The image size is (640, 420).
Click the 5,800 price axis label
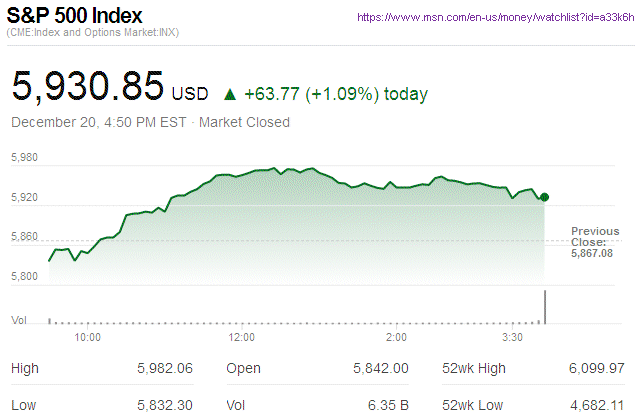coord(23,276)
